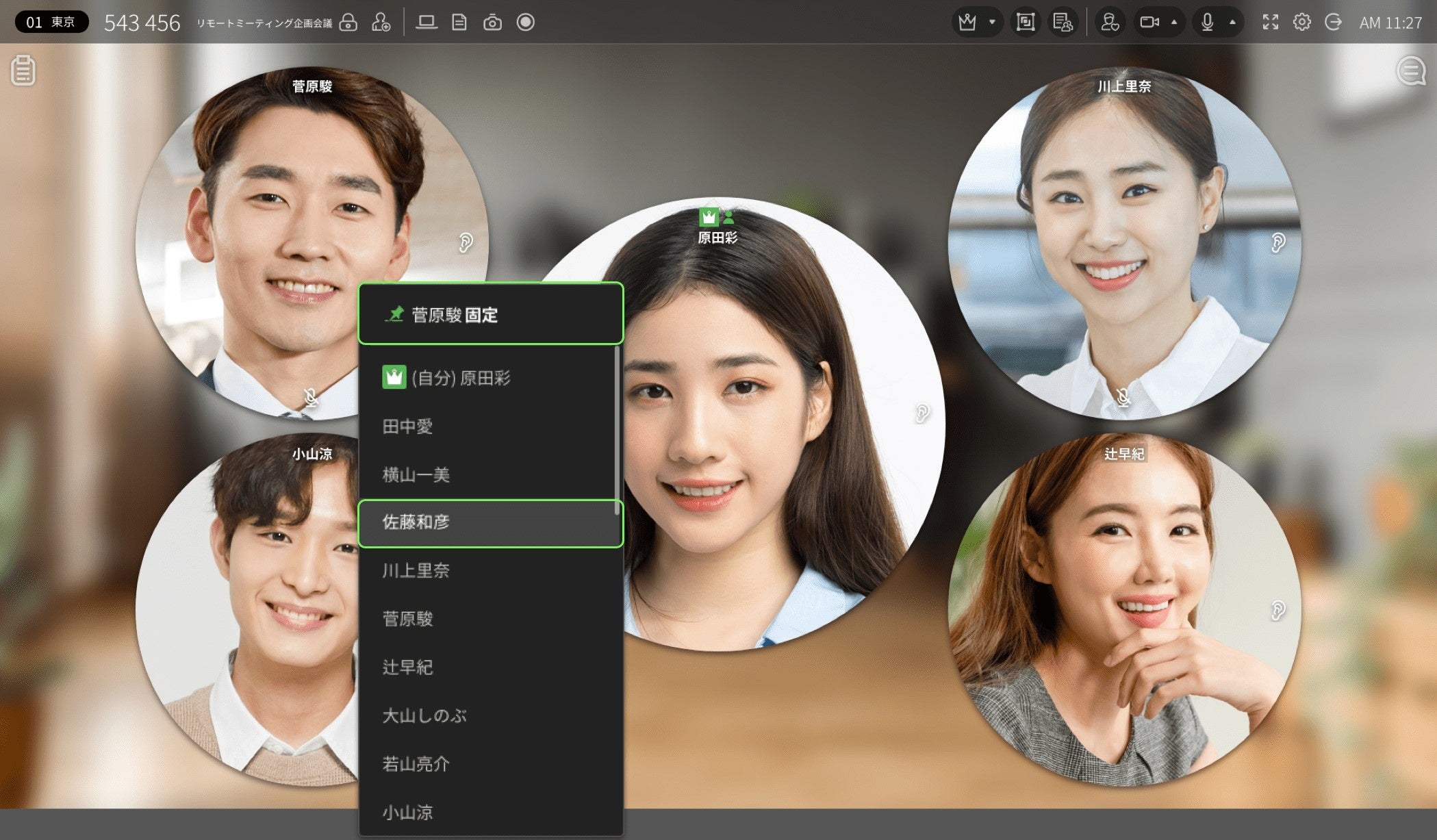Open the document sharing icon

(x=459, y=23)
